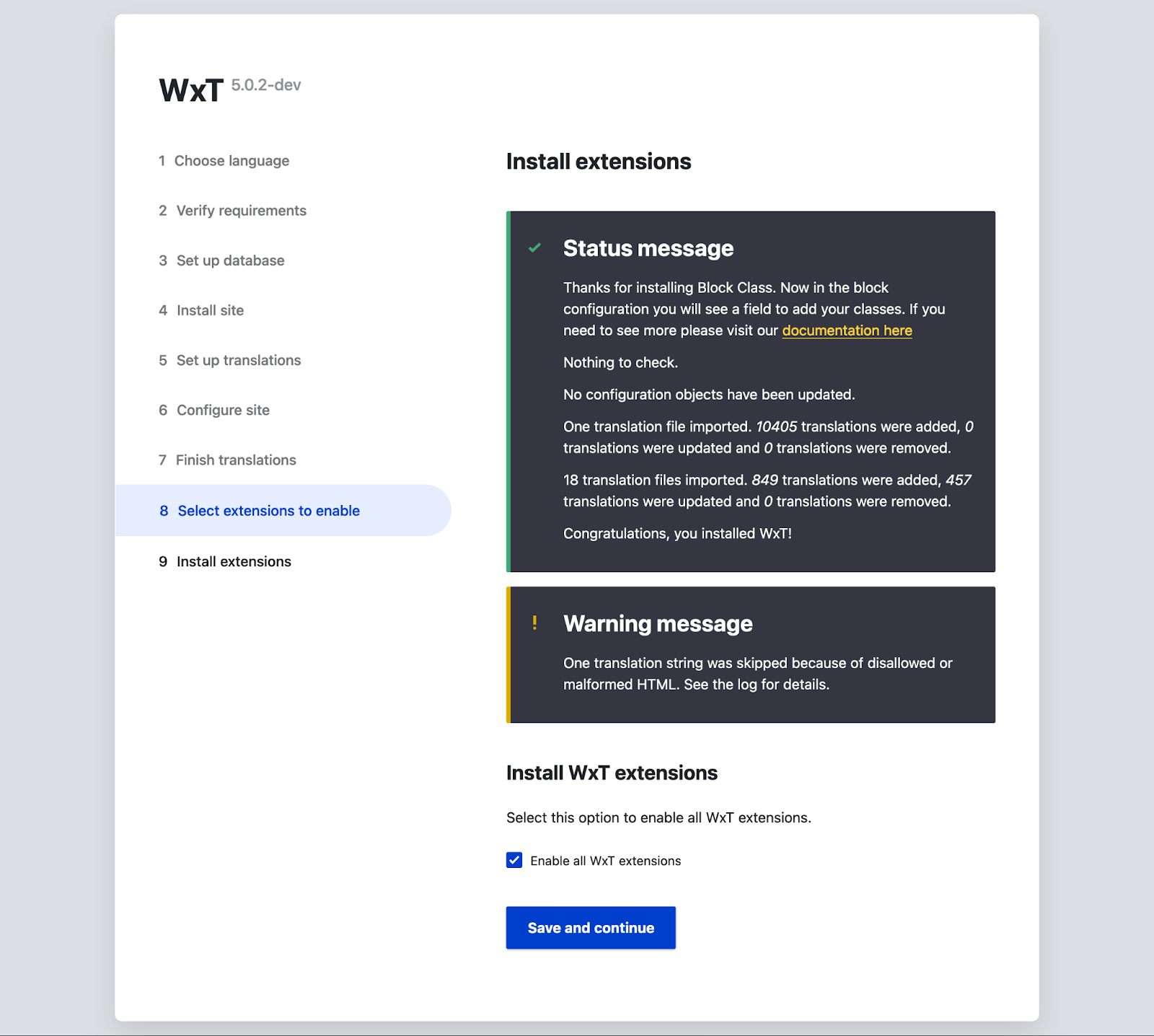
Task: Click the green checkmark status icon
Action: point(534,248)
